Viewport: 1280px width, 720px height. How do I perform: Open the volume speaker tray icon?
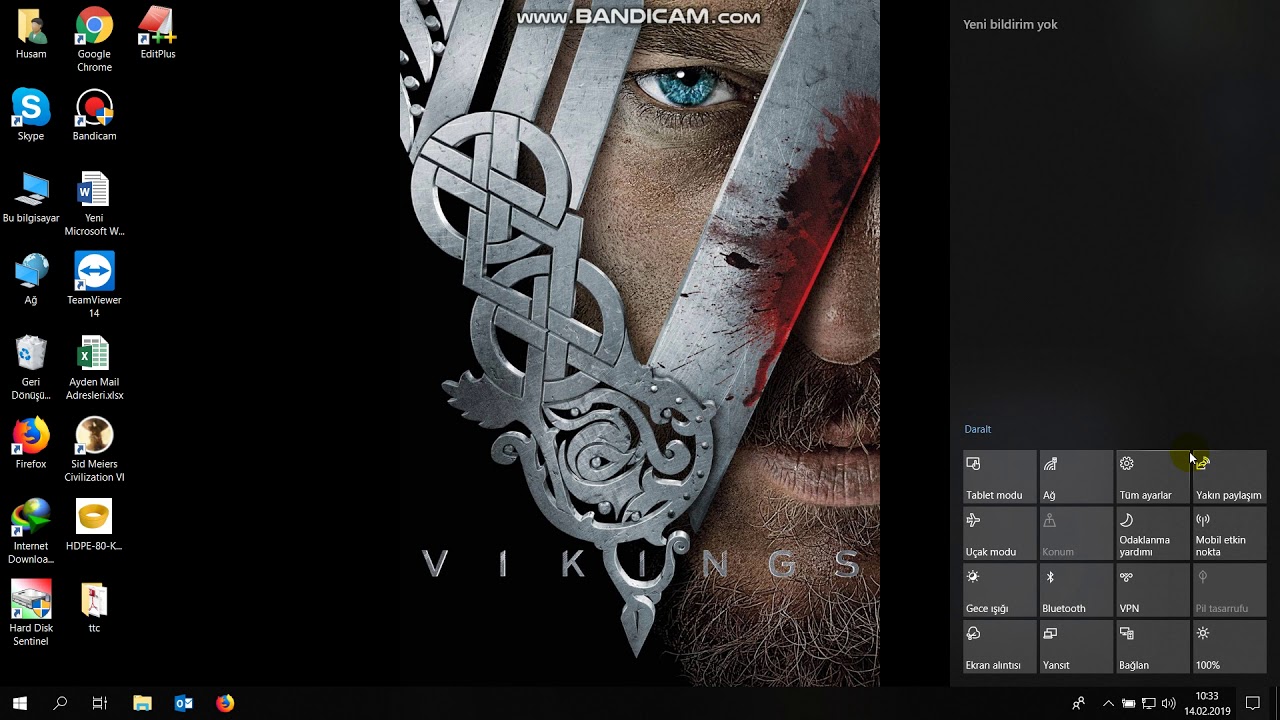1168,703
